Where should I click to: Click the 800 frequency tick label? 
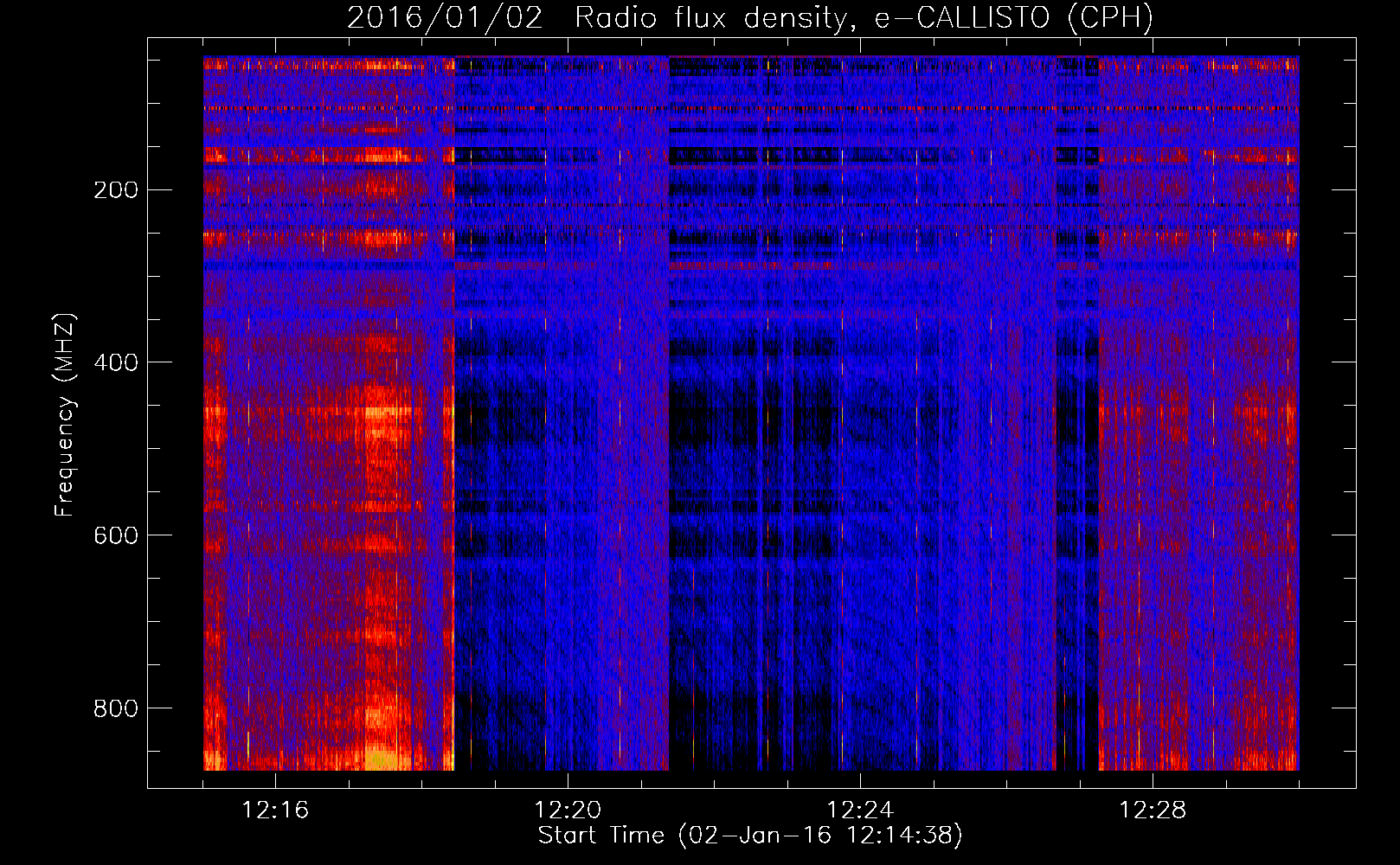tap(116, 709)
